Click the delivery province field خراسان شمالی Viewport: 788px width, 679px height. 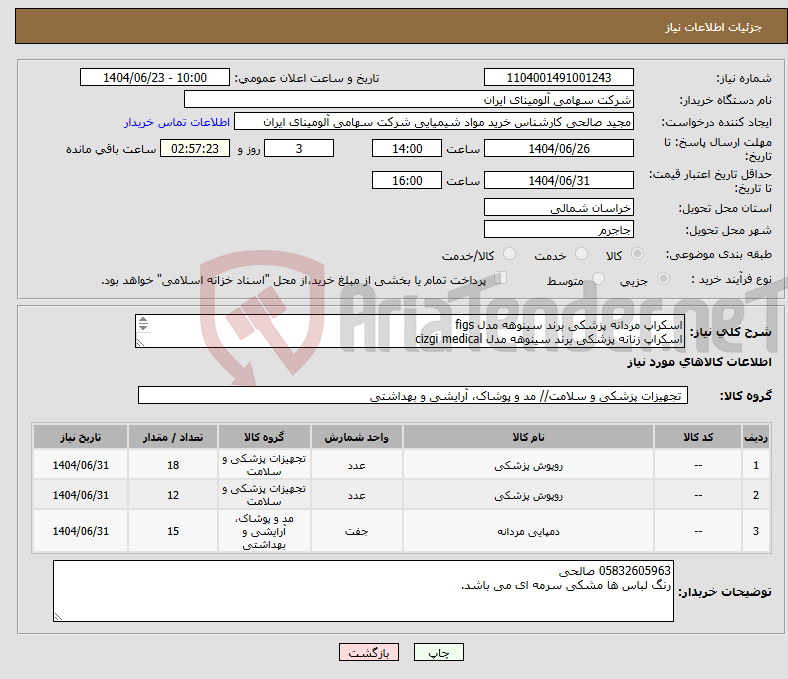pyautogui.click(x=558, y=207)
